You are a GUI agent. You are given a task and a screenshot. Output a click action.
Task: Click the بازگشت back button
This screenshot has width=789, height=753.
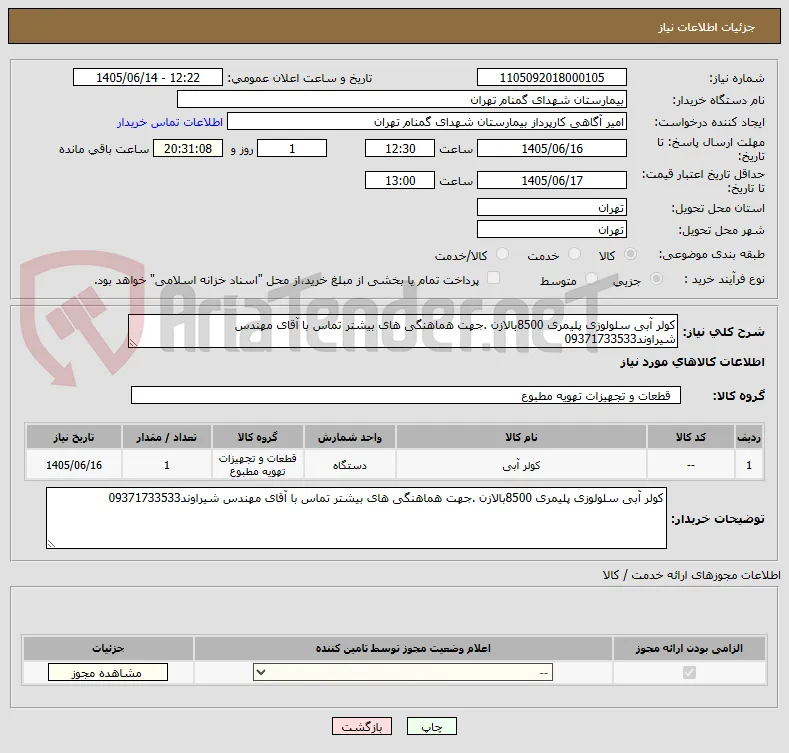coord(362,726)
